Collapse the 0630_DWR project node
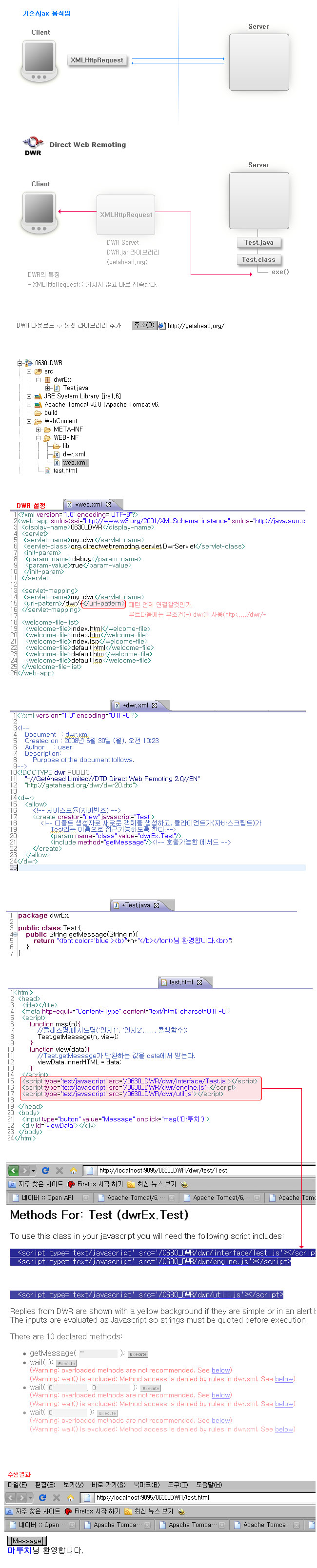The image size is (317, 1568). coord(20,363)
